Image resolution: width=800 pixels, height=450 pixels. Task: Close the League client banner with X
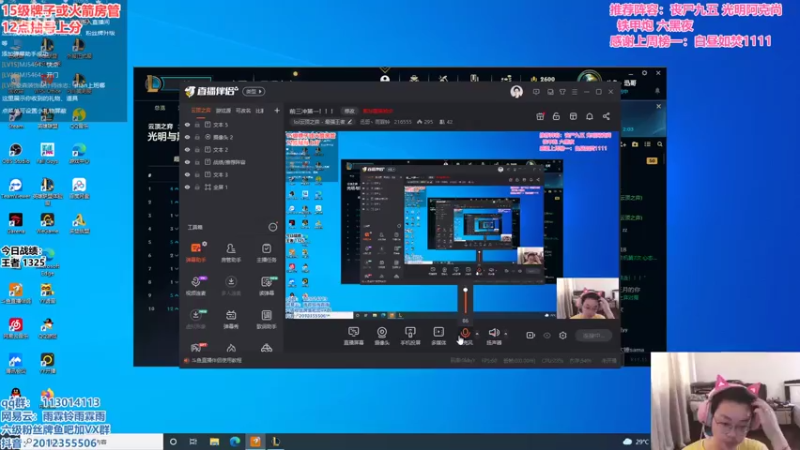coord(659,107)
